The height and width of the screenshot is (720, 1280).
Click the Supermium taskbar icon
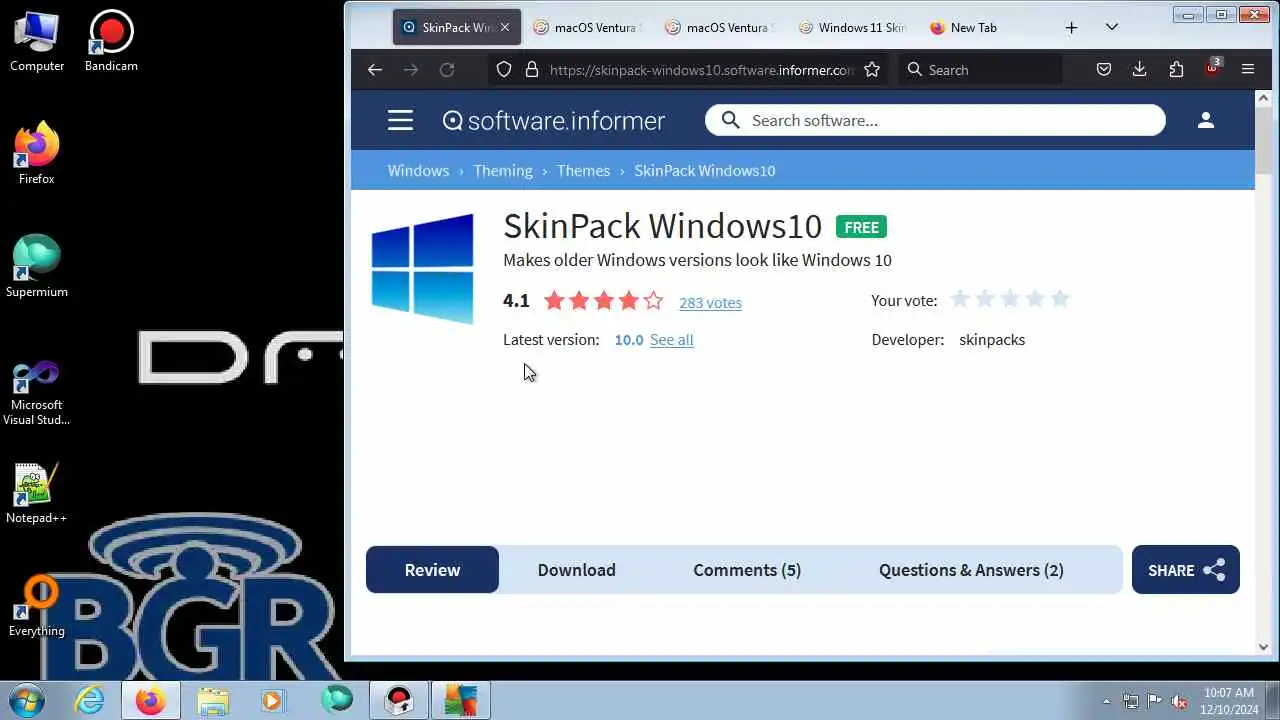[337, 699]
